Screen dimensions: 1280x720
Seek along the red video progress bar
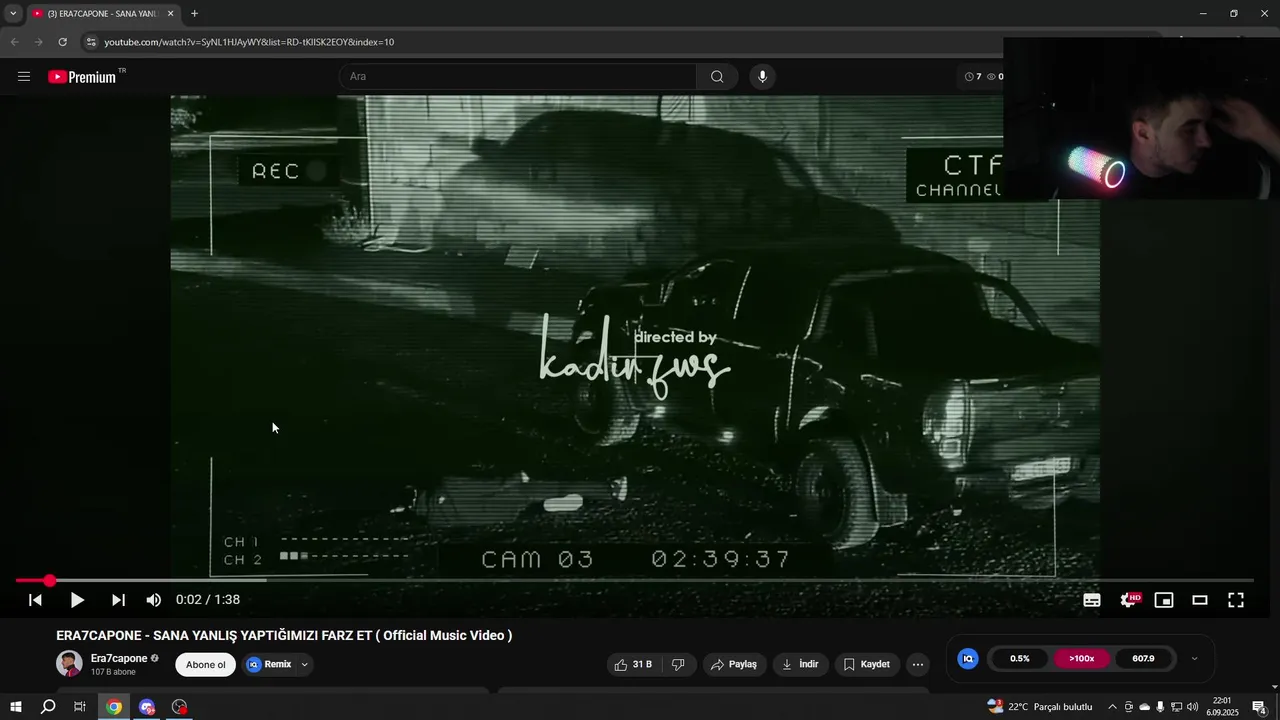click(x=634, y=580)
